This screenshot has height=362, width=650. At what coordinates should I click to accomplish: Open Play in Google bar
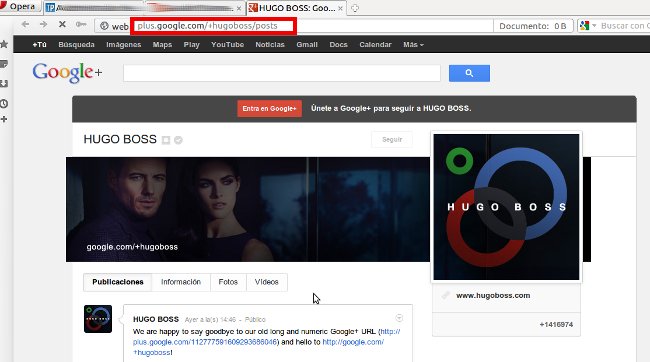tap(192, 44)
